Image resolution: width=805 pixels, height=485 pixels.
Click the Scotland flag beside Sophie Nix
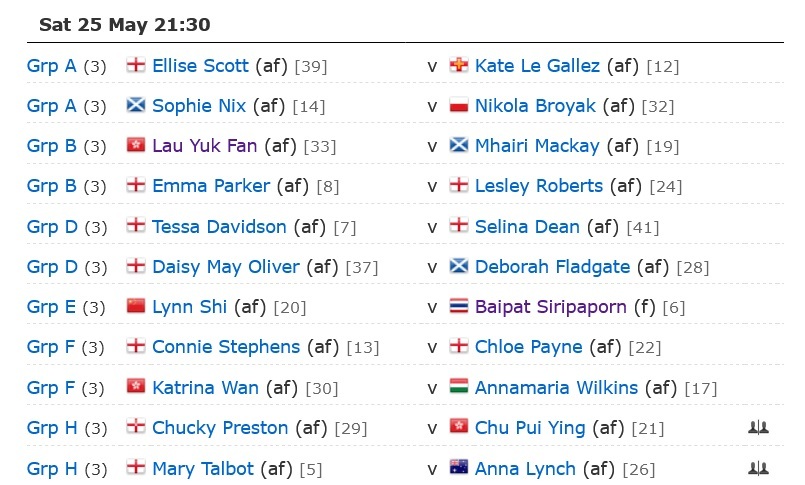(136, 105)
